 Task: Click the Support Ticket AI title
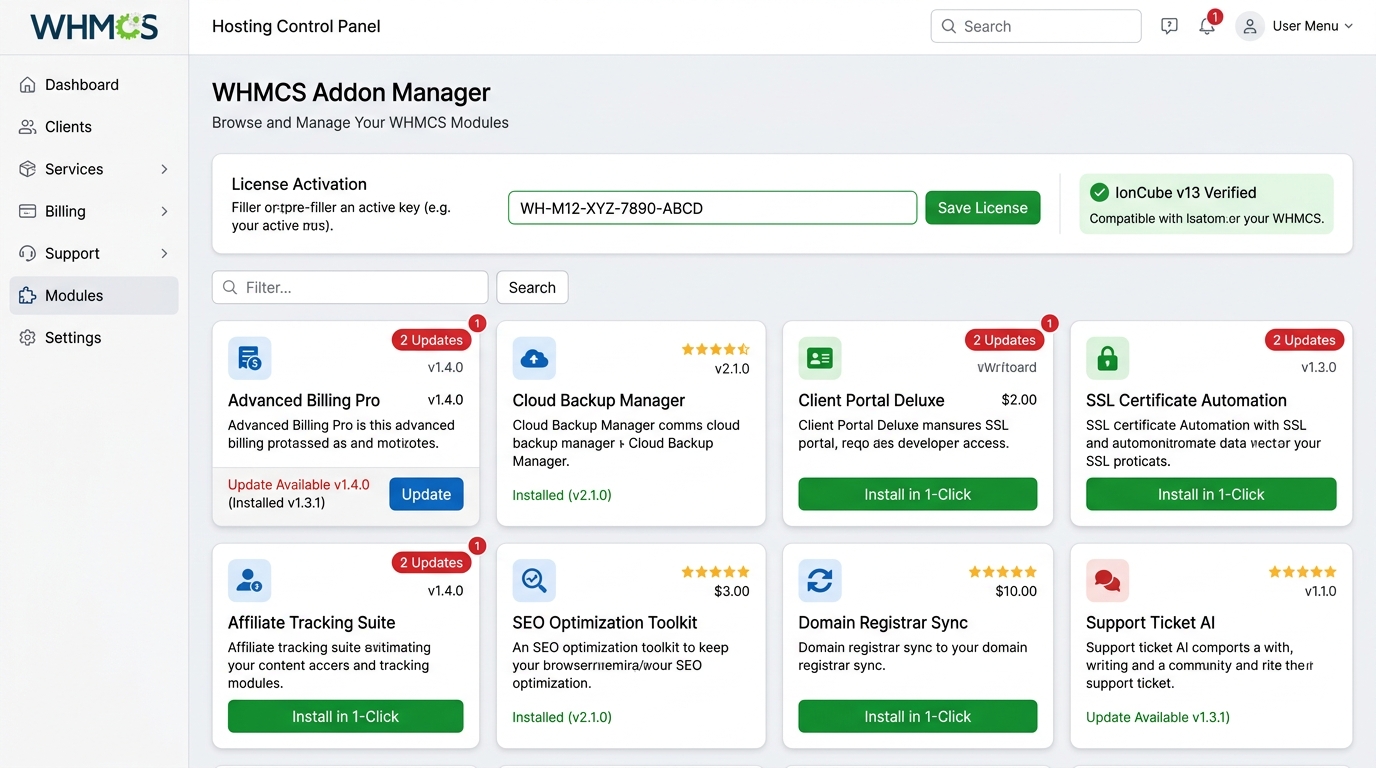(x=1150, y=622)
